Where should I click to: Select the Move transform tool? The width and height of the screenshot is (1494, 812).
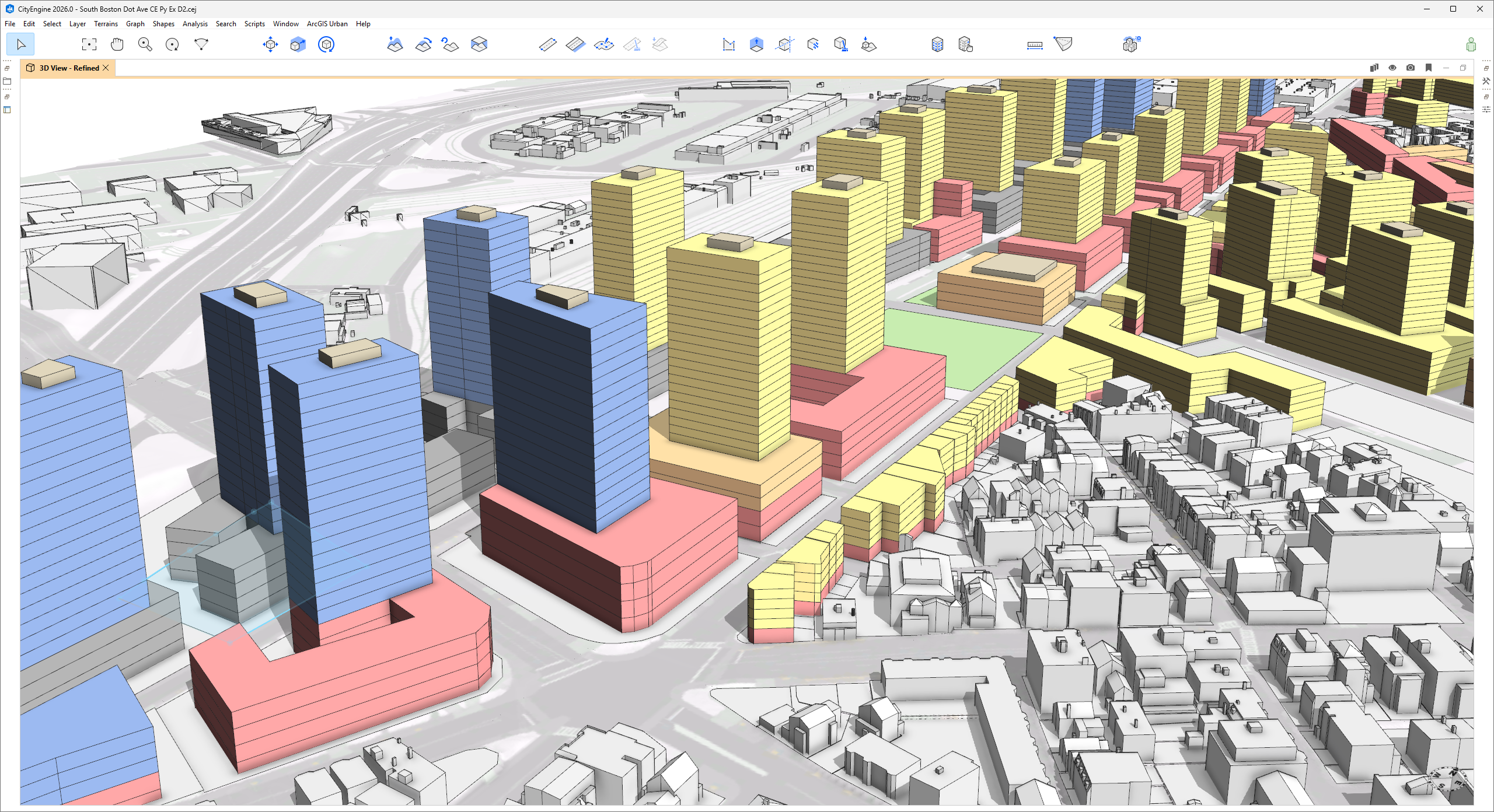point(270,44)
